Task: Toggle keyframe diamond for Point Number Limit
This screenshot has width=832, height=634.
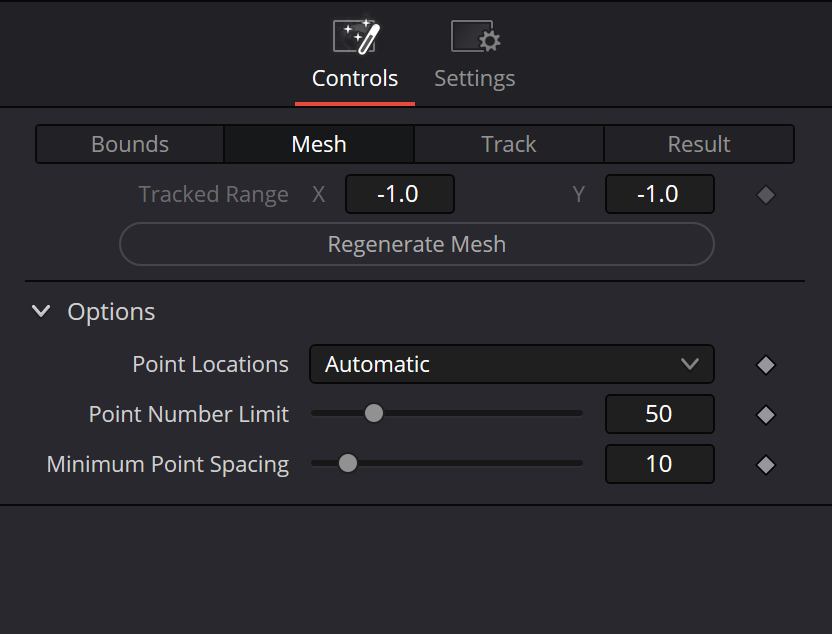Action: (x=766, y=415)
